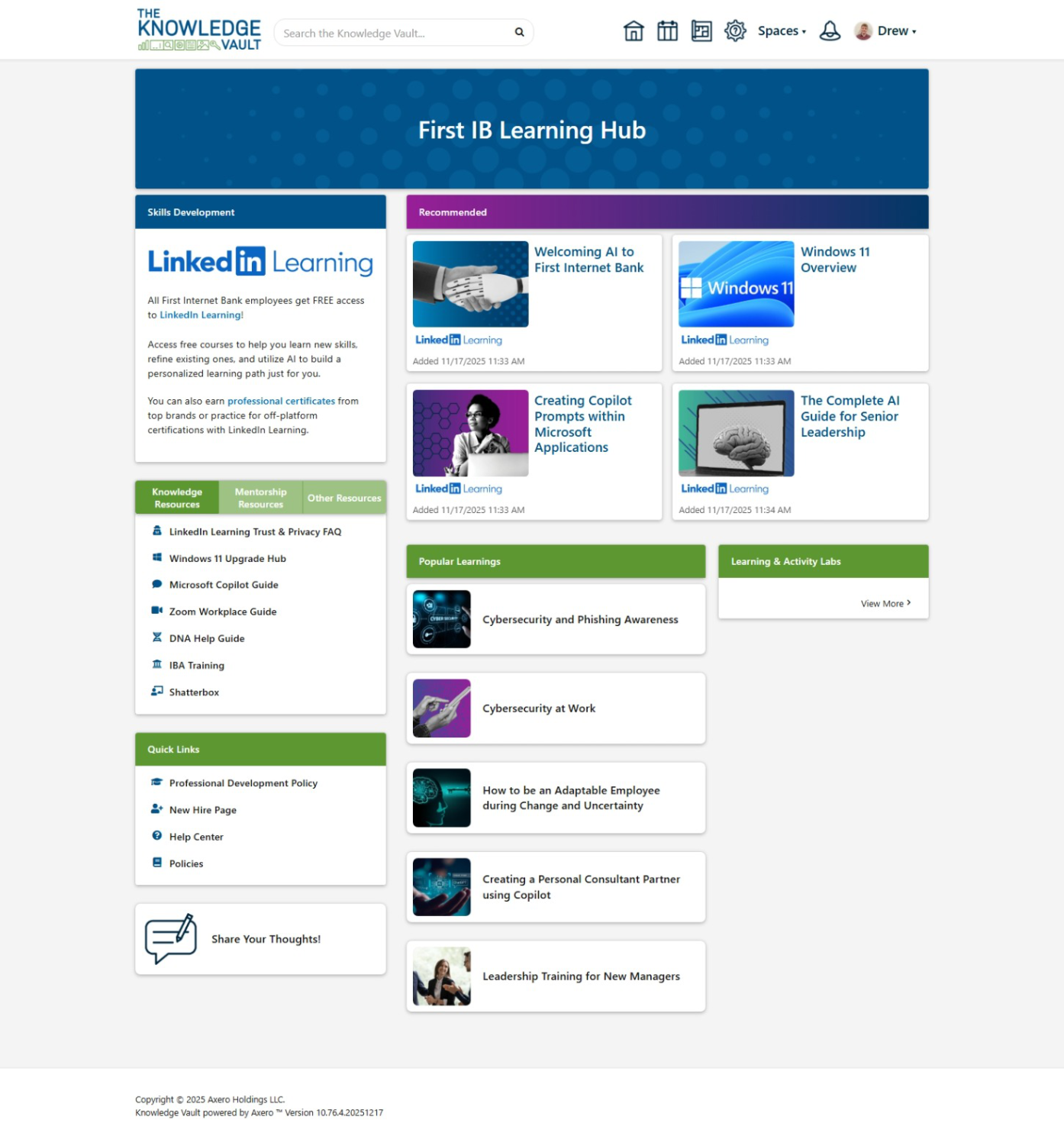
Task: Open the notifications bell icon
Action: 830,31
